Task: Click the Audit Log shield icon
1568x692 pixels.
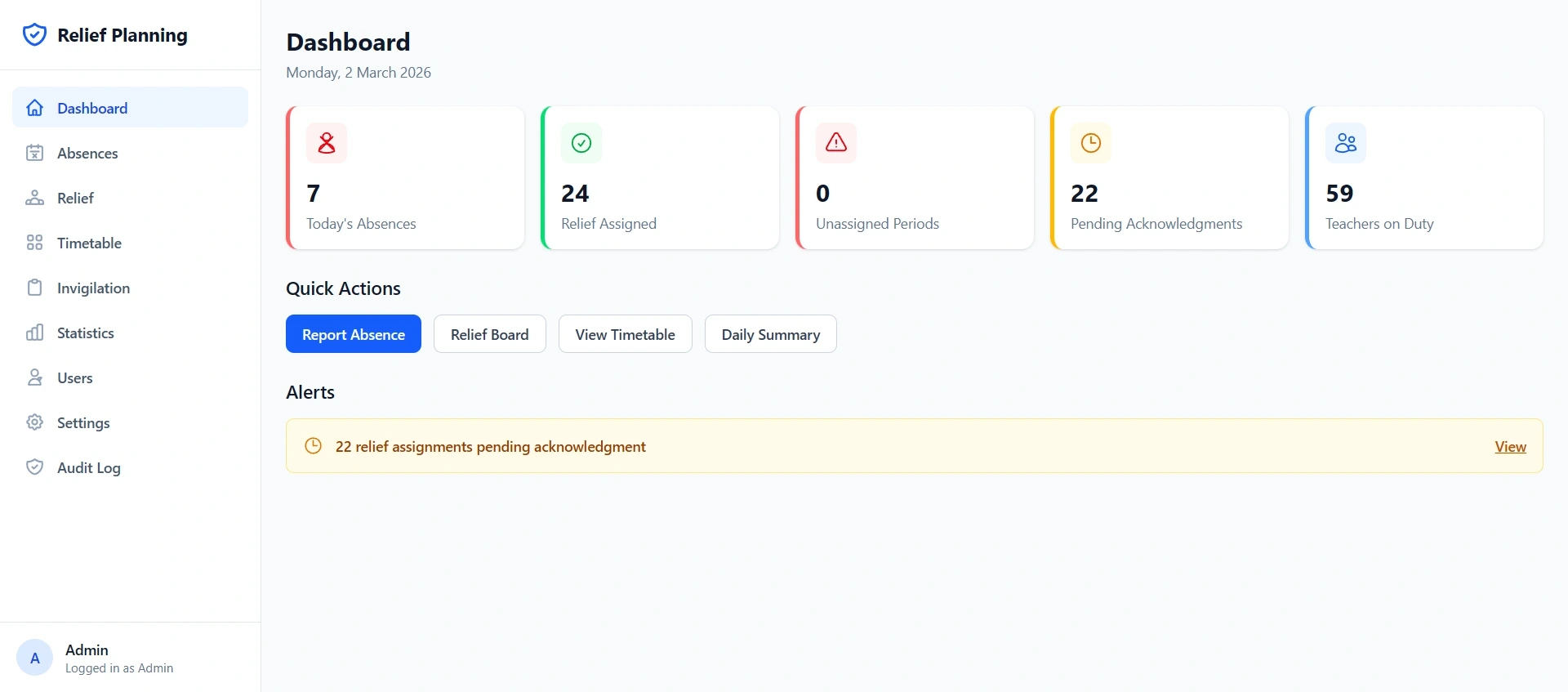Action: [34, 467]
